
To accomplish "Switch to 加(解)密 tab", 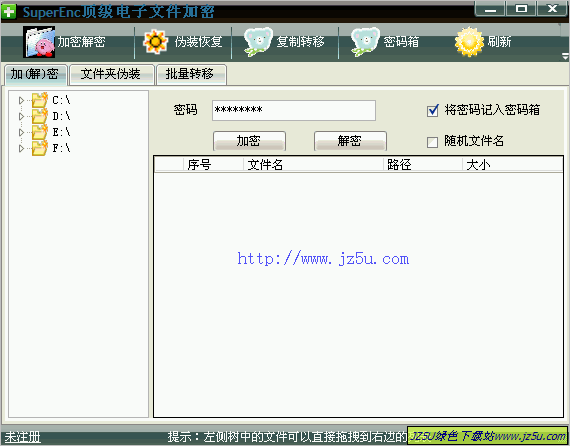I will [35, 75].
